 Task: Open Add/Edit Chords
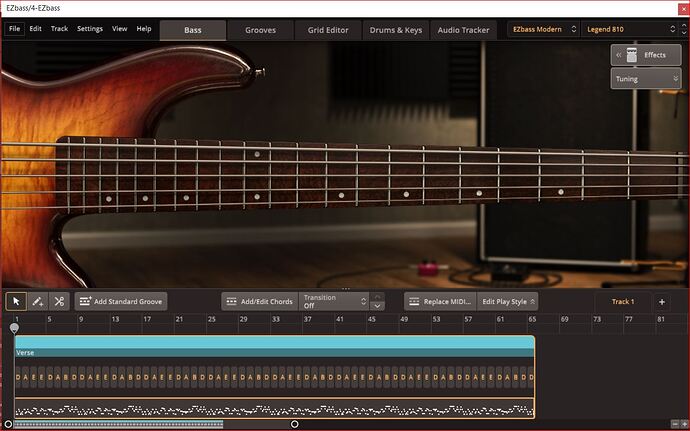[x=260, y=302]
